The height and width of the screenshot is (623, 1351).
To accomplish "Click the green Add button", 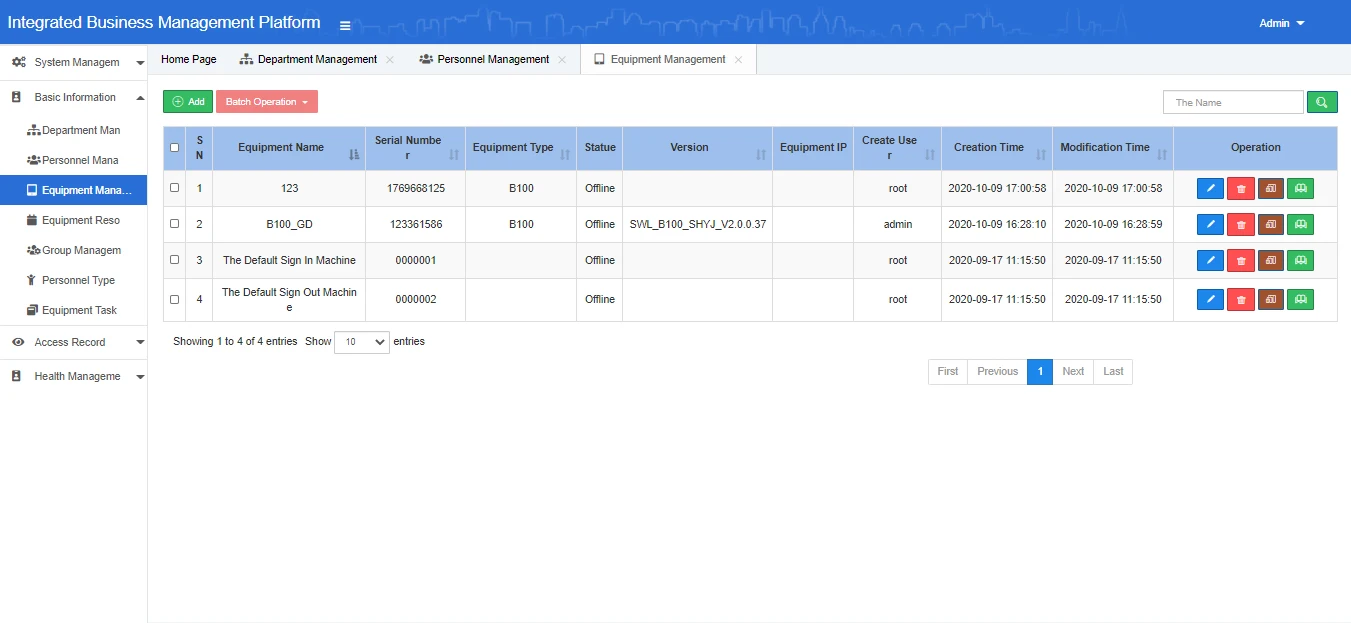I will pos(188,102).
